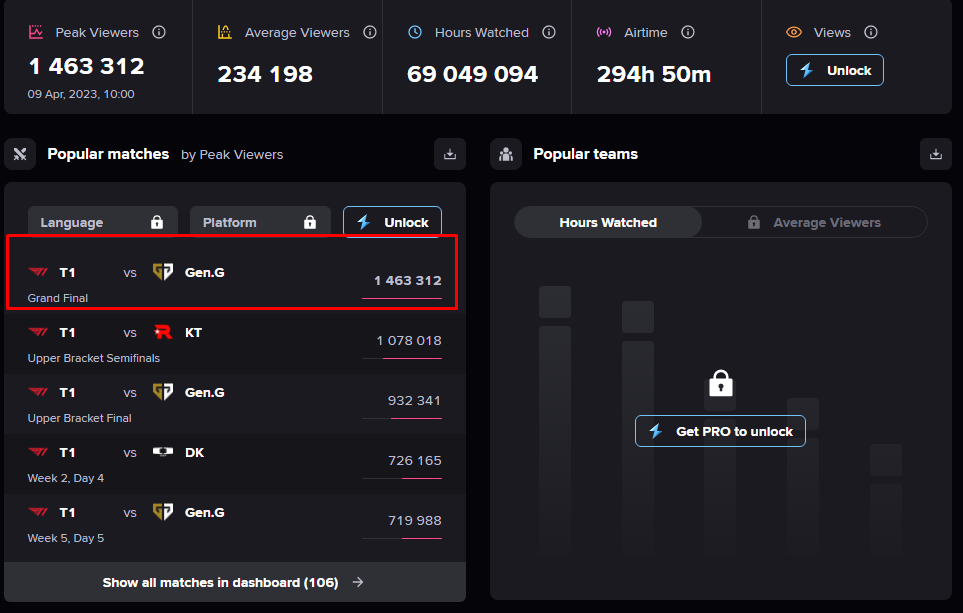The image size is (963, 613).
Task: Open the locked Platform filter
Action: point(260,222)
